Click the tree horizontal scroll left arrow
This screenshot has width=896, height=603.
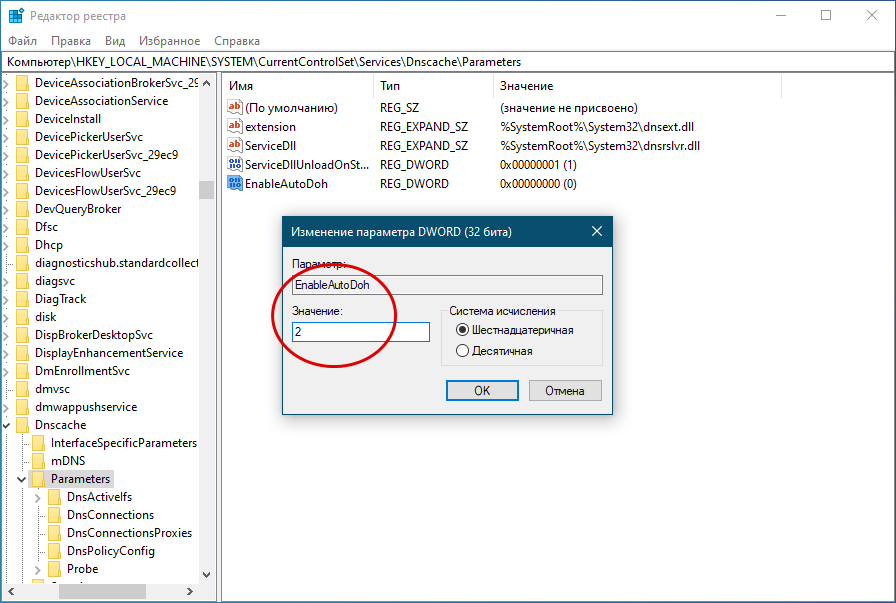[x=11, y=592]
